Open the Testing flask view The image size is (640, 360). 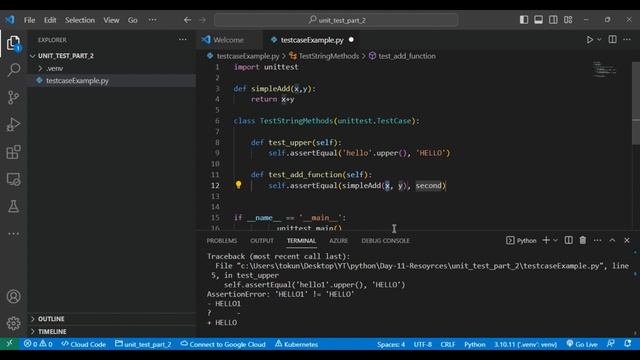tap(13, 206)
